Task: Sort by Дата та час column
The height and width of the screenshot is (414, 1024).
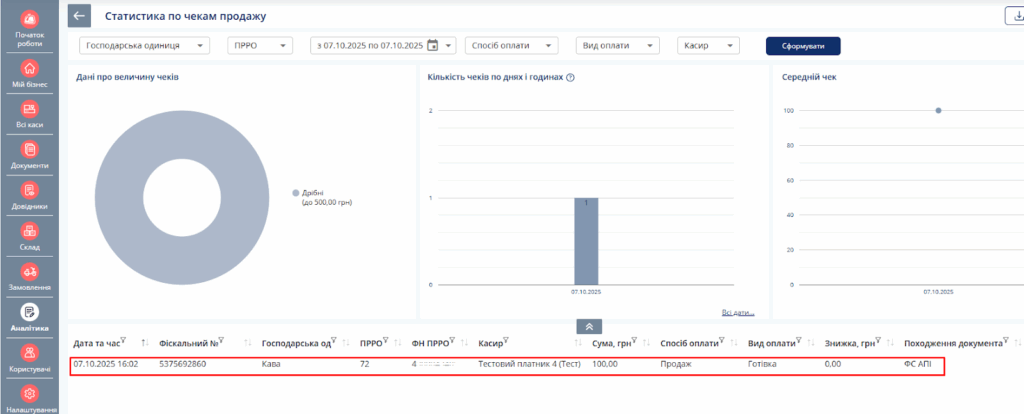Action: coord(145,343)
